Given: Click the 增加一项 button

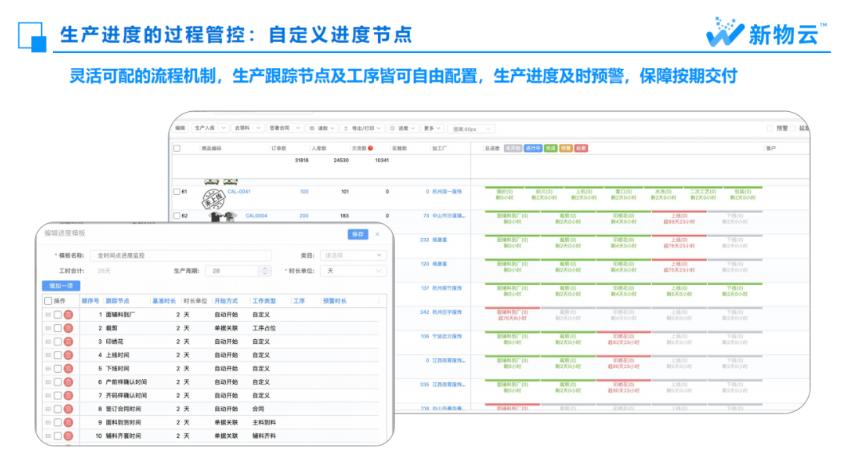Looking at the screenshot, I should click(61, 285).
